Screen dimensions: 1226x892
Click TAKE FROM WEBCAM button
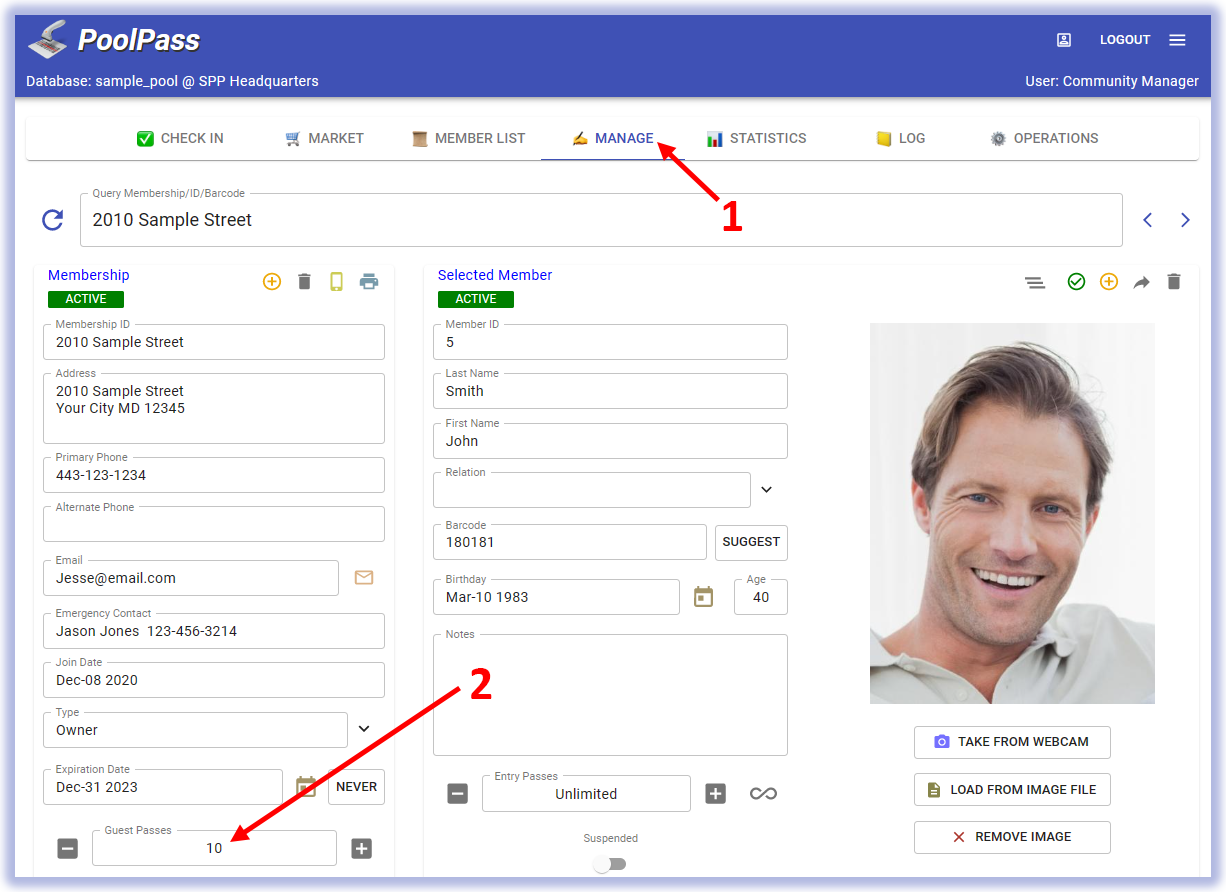[x=1012, y=742]
